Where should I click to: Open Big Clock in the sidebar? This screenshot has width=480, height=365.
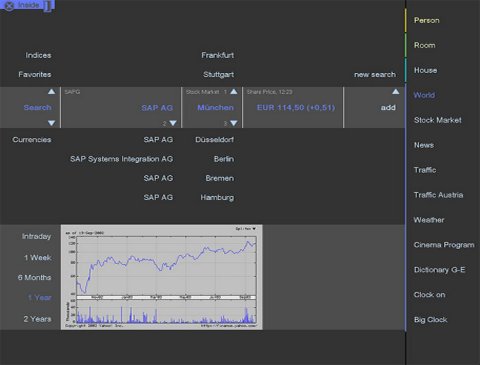click(x=430, y=320)
